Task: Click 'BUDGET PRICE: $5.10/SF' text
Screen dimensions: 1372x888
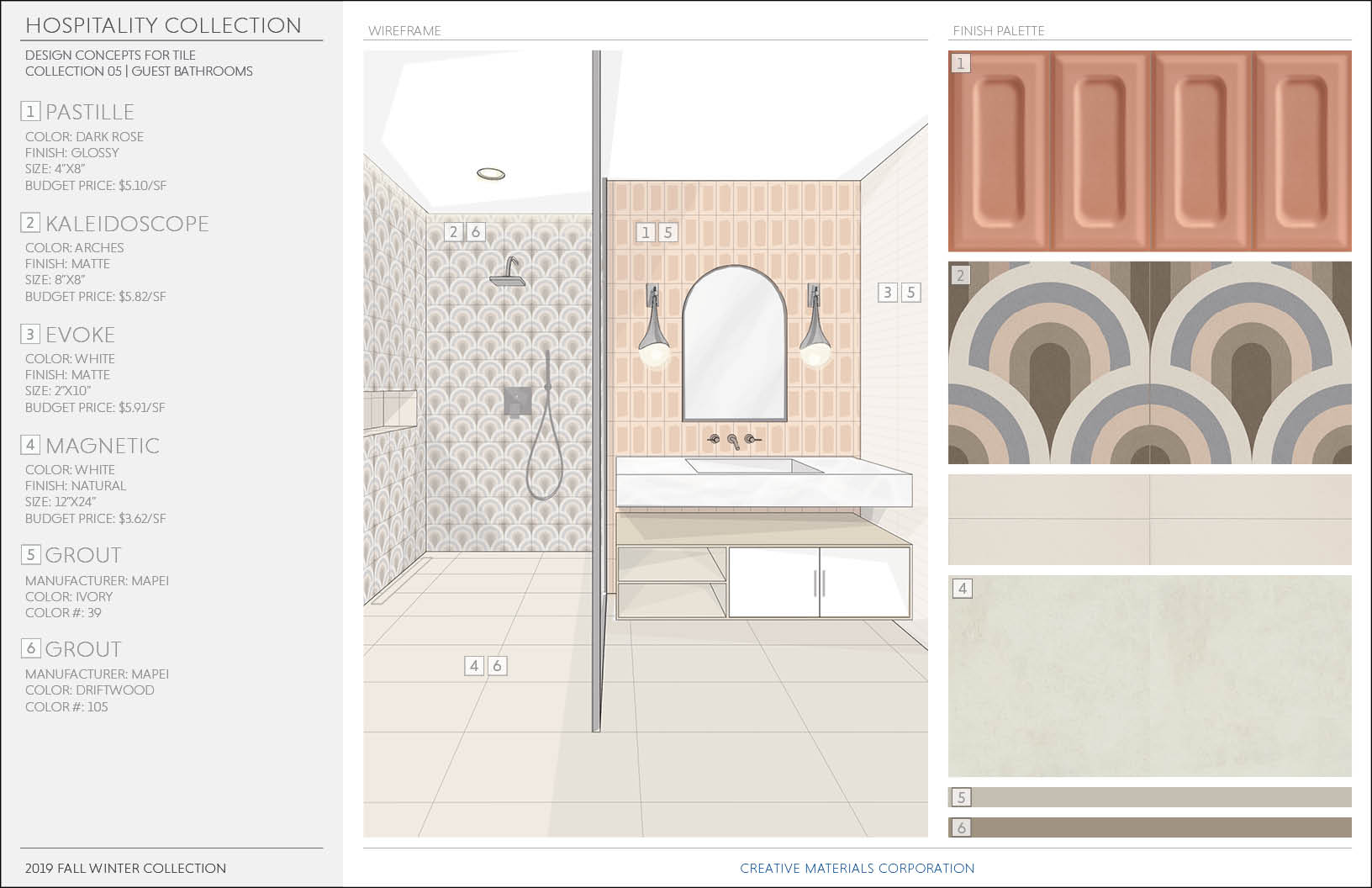Action: (96, 185)
